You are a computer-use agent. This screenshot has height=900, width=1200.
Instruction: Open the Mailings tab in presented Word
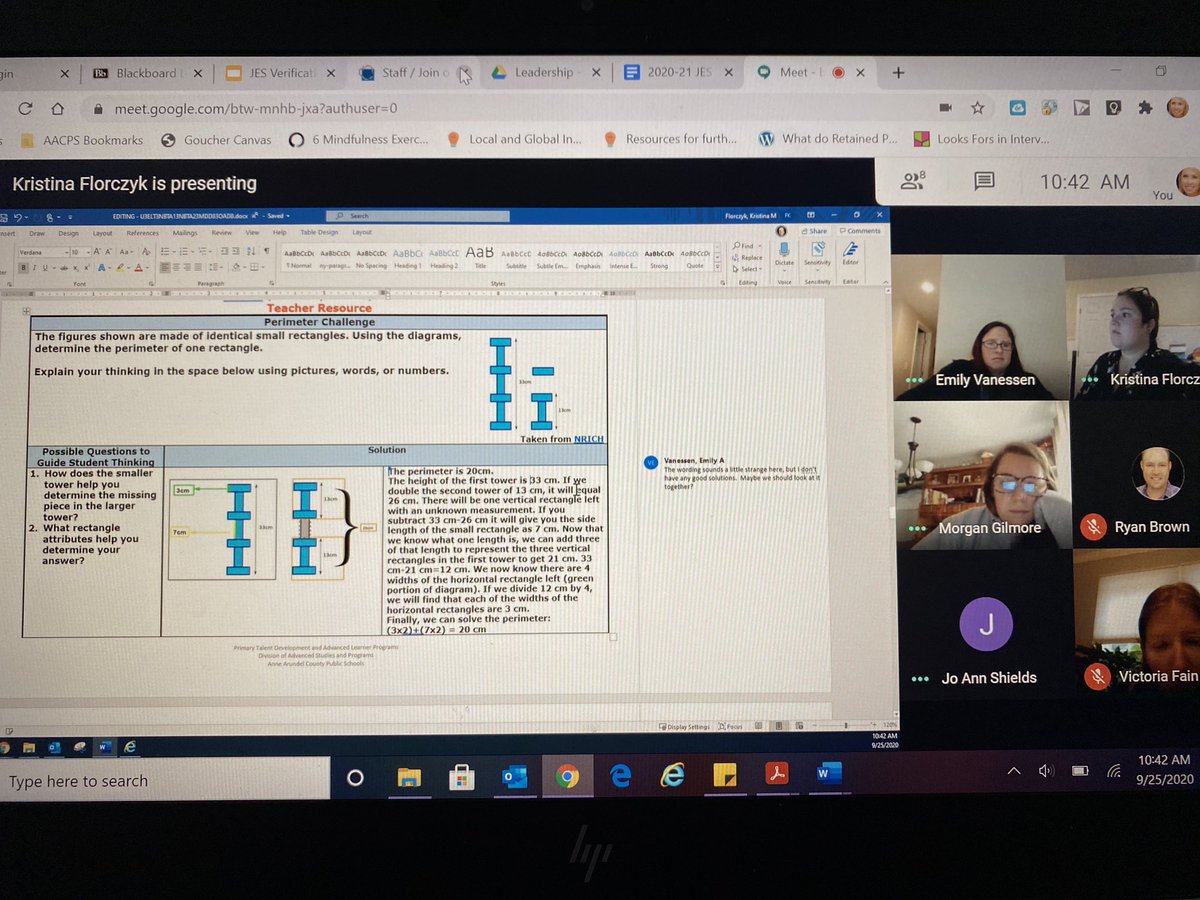185,232
